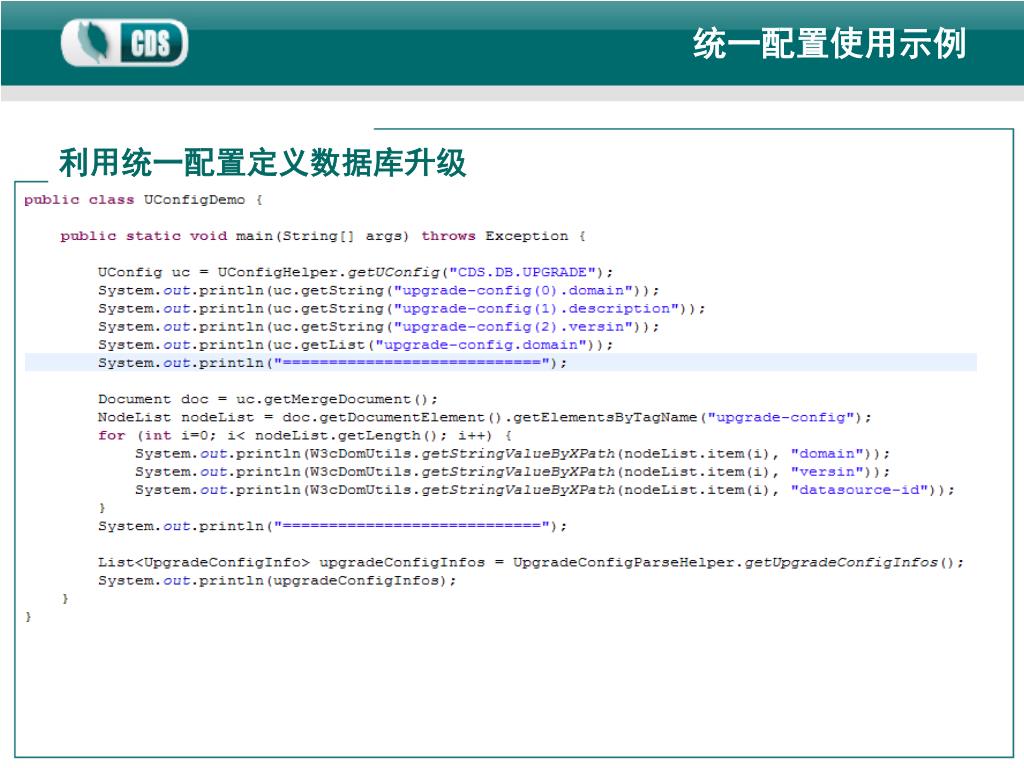Click the line with uc.getMergeDocument()

pyautogui.click(x=268, y=399)
